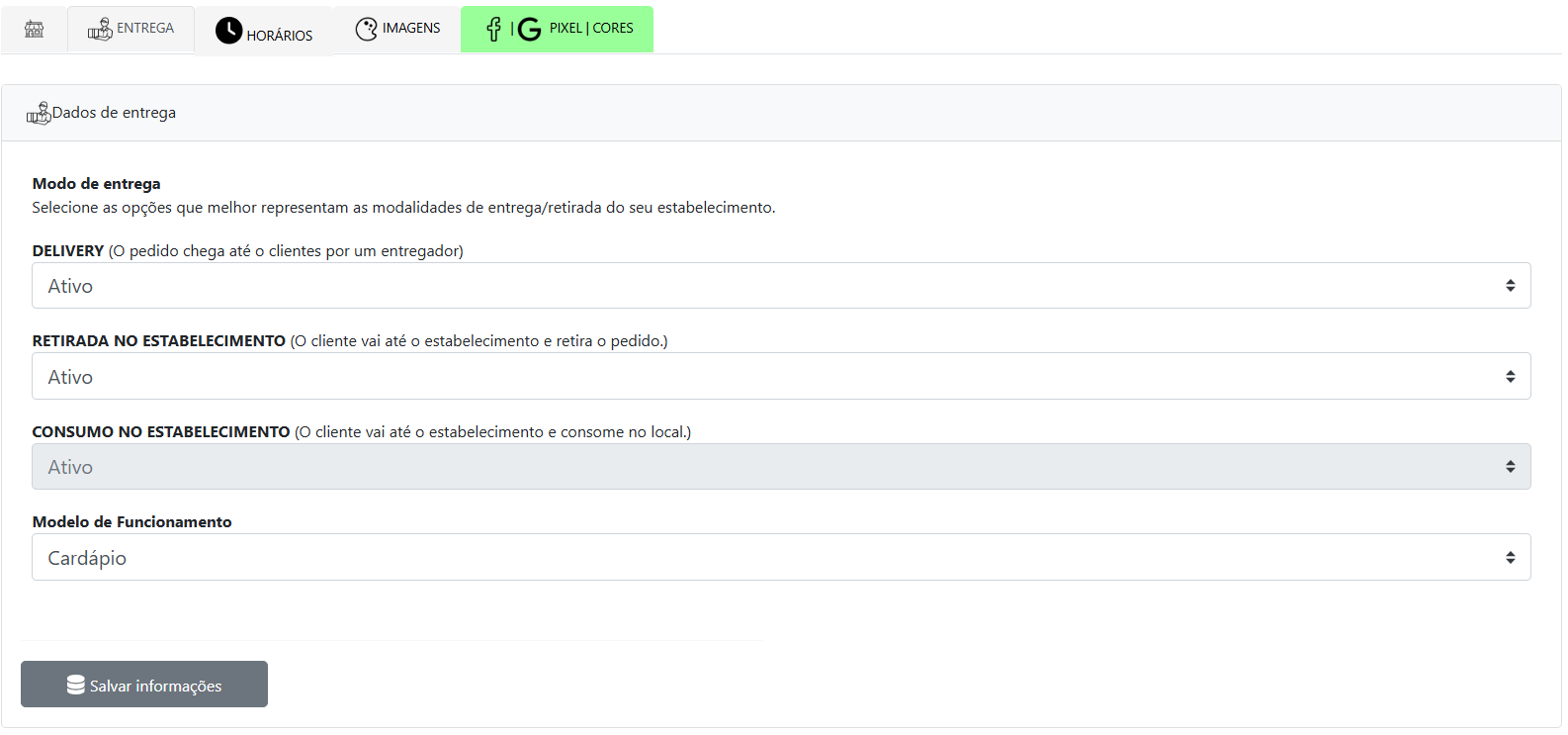Click the delivery icon beside Dados de entrega
Image resolution: width=1568 pixels, height=735 pixels.
click(x=39, y=114)
